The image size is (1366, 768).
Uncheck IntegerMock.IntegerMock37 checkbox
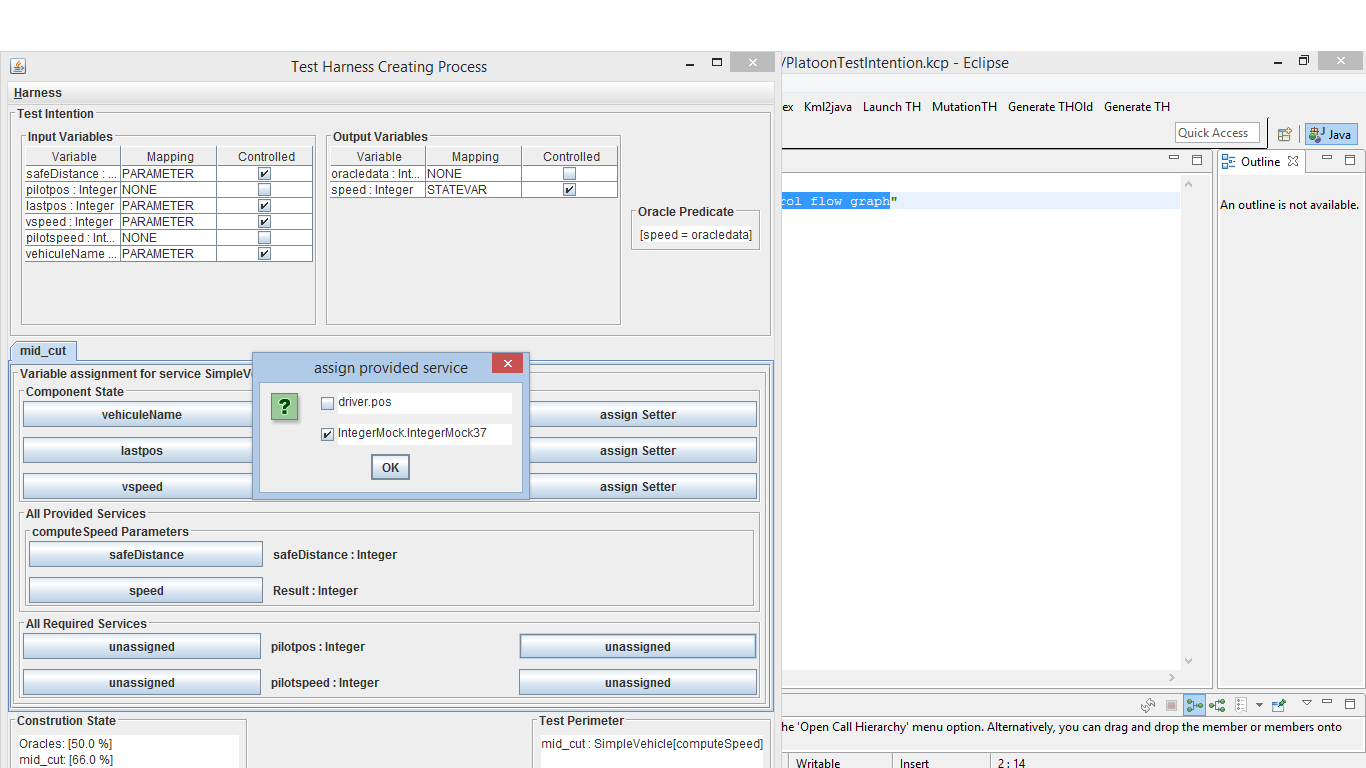(328, 435)
